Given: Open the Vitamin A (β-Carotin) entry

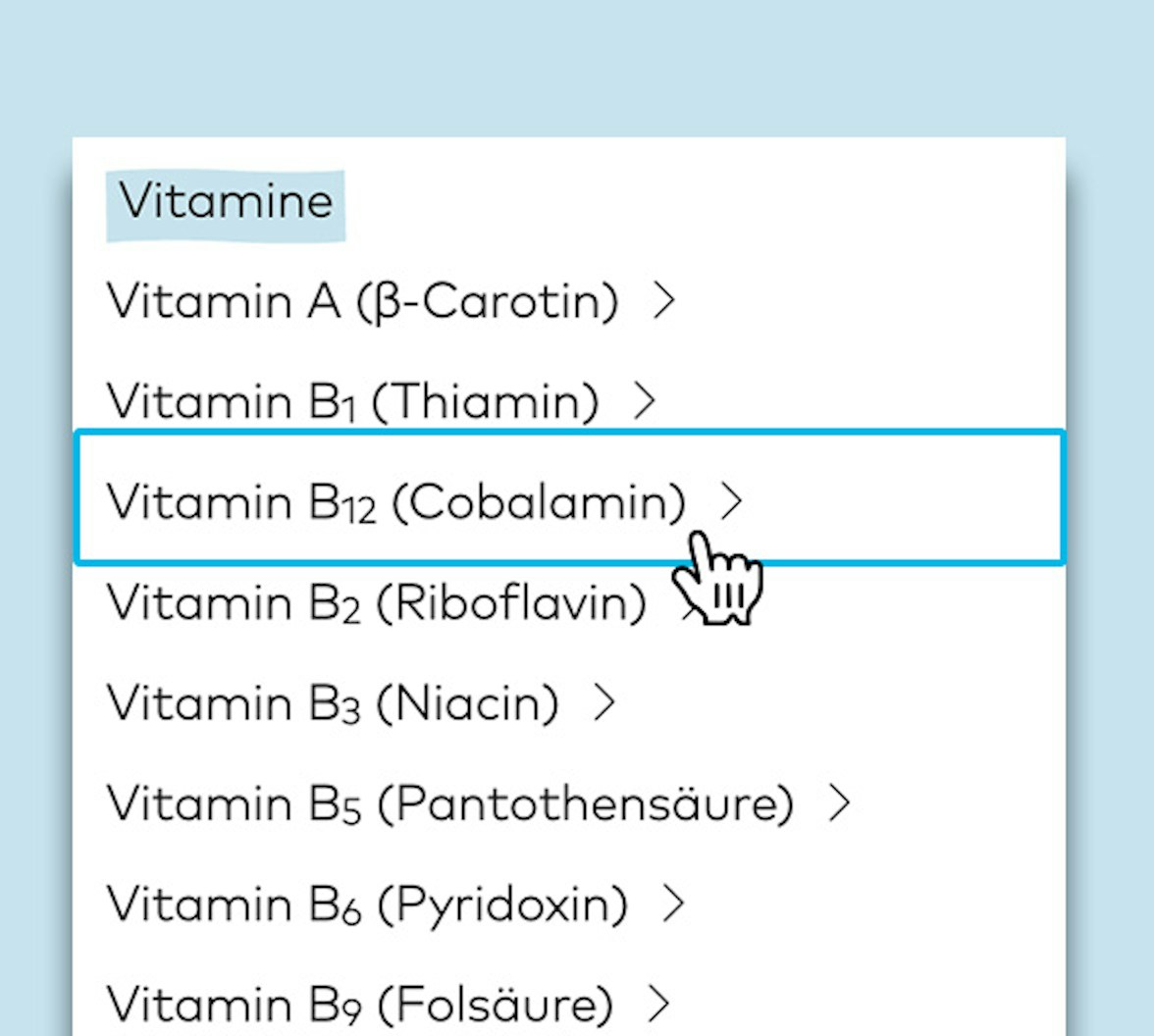Looking at the screenshot, I should (x=361, y=301).
